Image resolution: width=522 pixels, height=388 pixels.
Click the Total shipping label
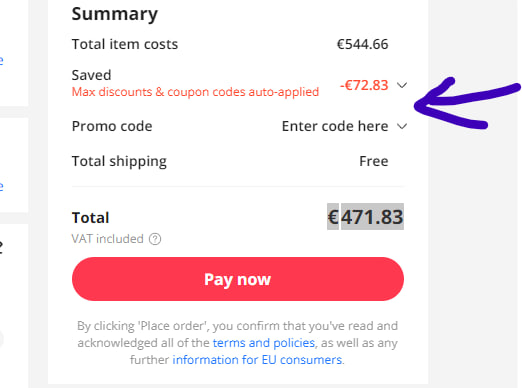coord(119,162)
